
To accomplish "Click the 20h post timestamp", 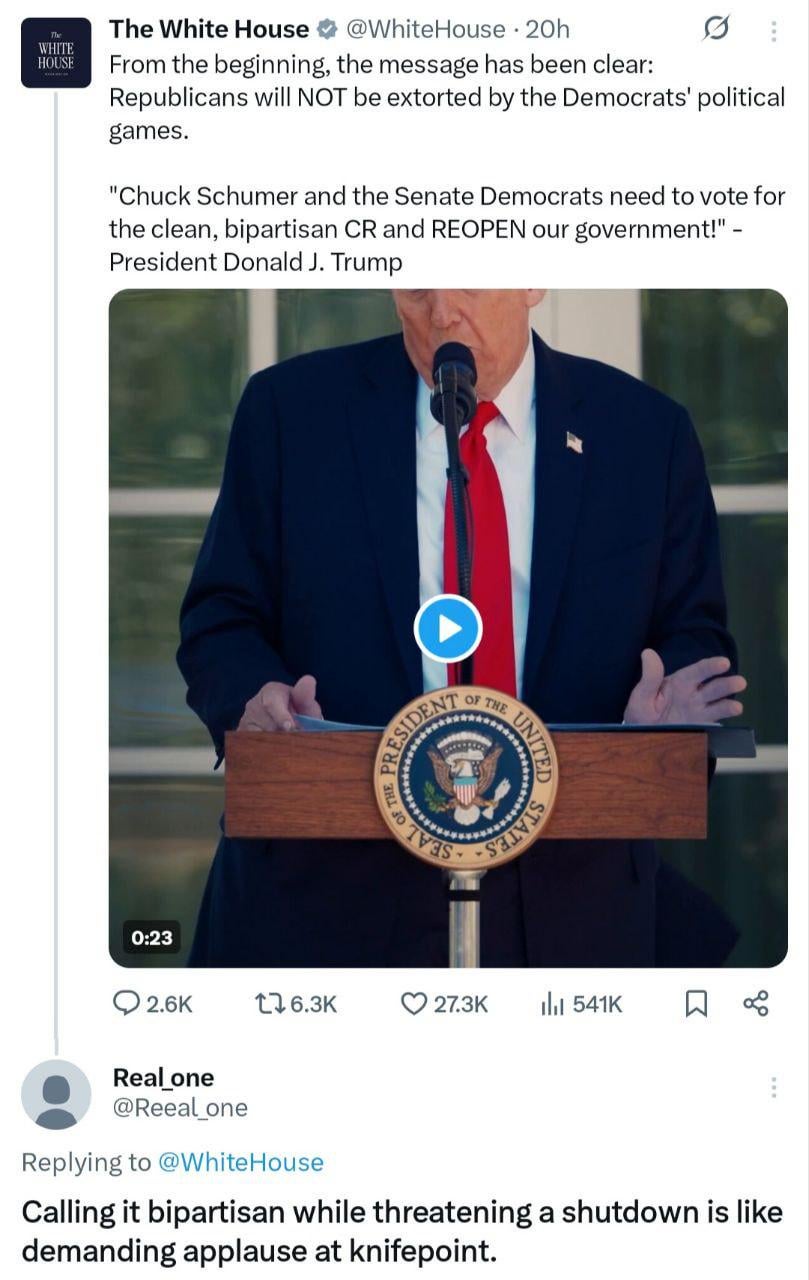I will (547, 30).
